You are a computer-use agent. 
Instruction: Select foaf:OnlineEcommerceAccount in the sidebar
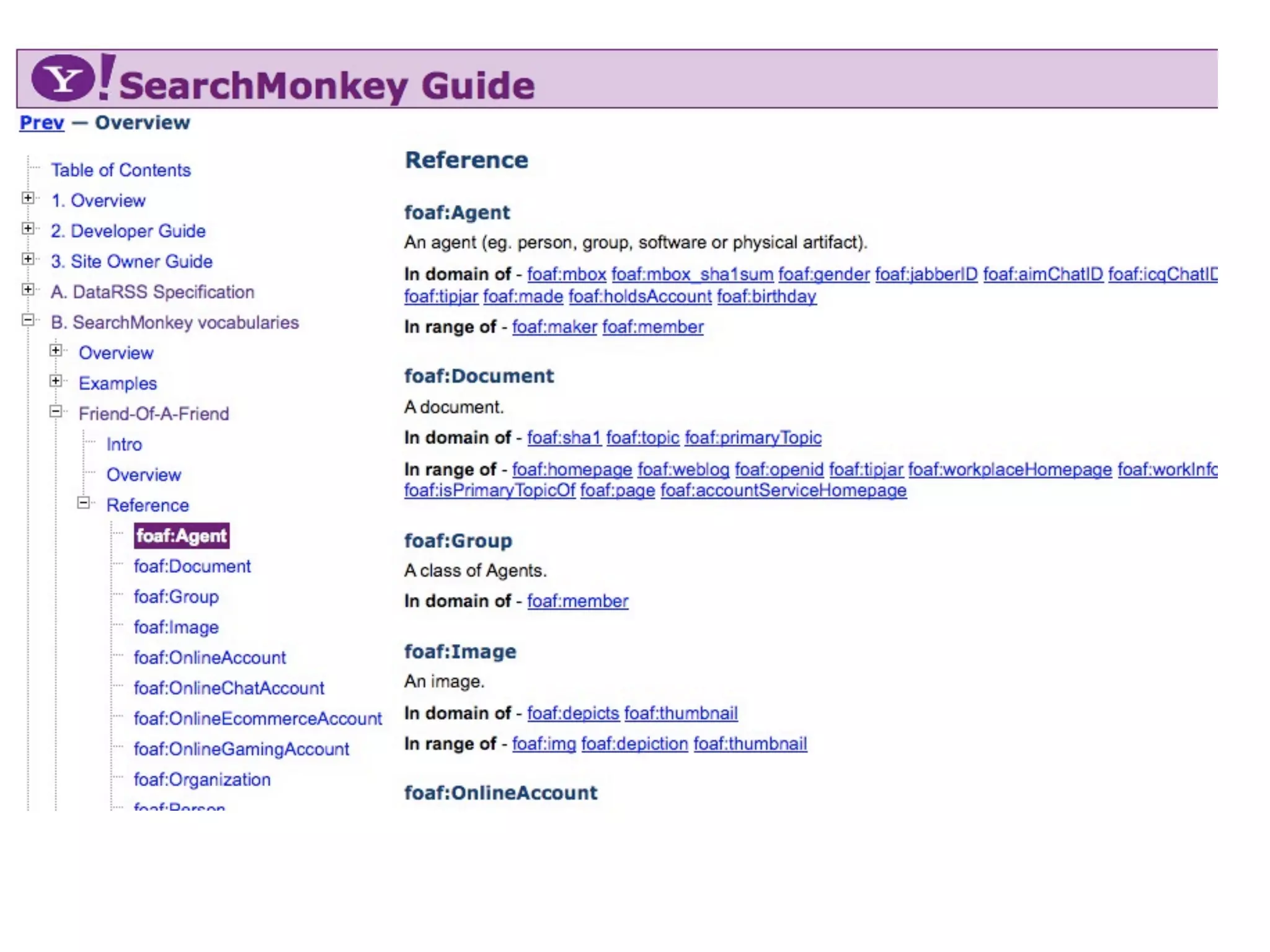(257, 718)
